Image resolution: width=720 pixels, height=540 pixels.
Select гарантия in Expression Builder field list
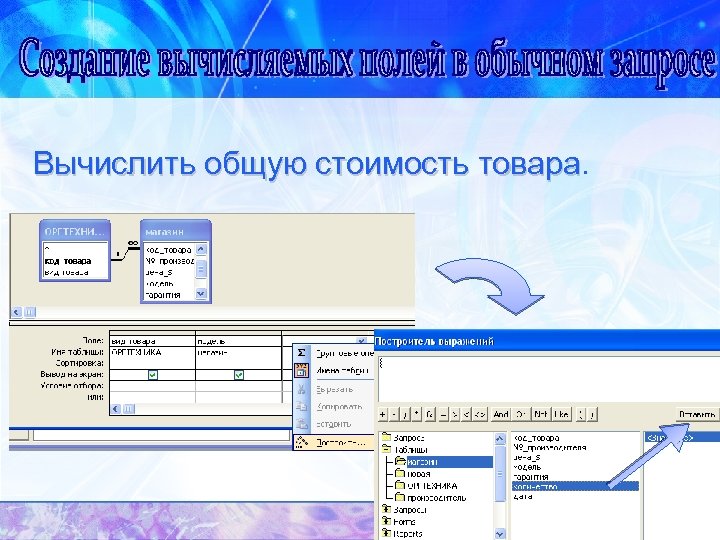coord(530,477)
